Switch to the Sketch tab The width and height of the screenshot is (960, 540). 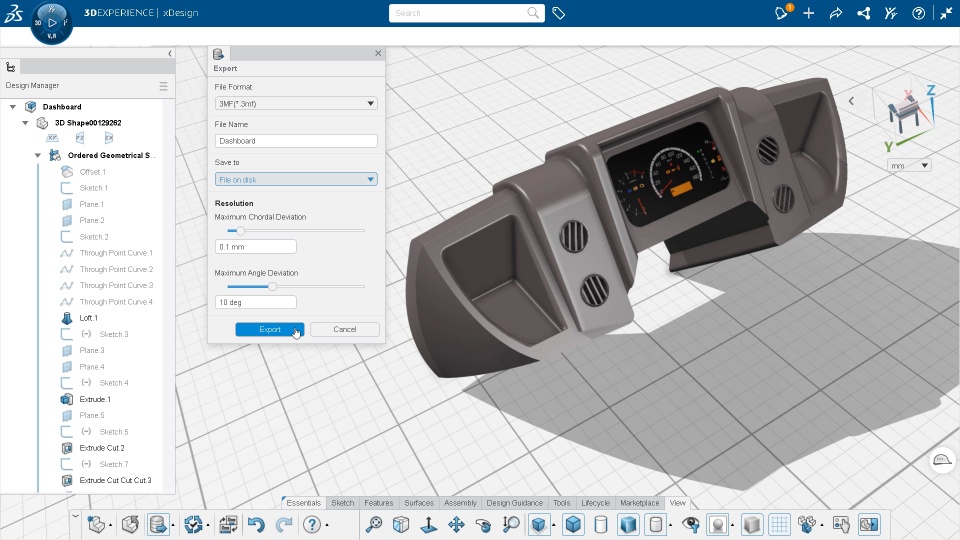(x=342, y=503)
